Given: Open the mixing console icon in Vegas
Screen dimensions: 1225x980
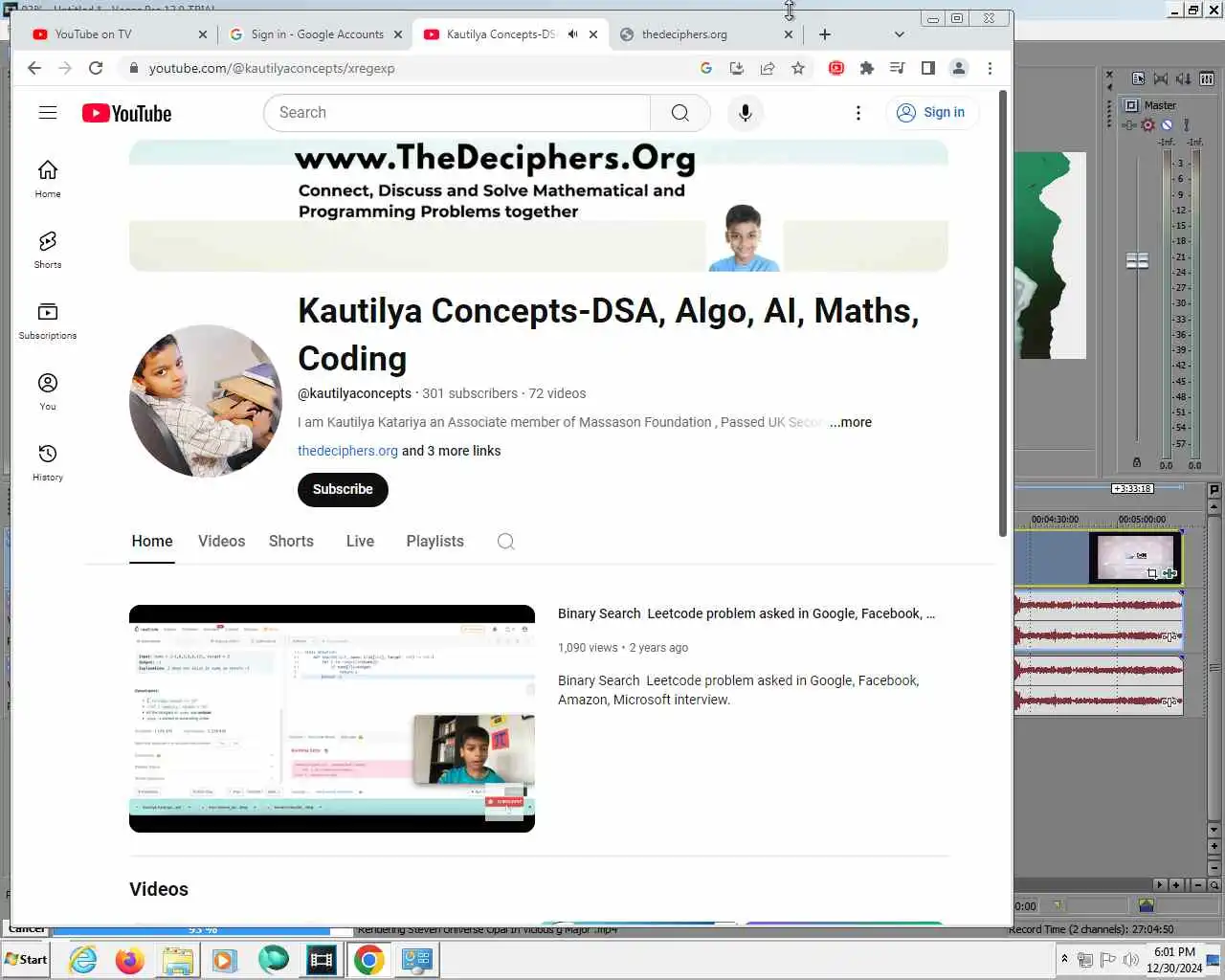Looking at the screenshot, I should pos(1207,78).
